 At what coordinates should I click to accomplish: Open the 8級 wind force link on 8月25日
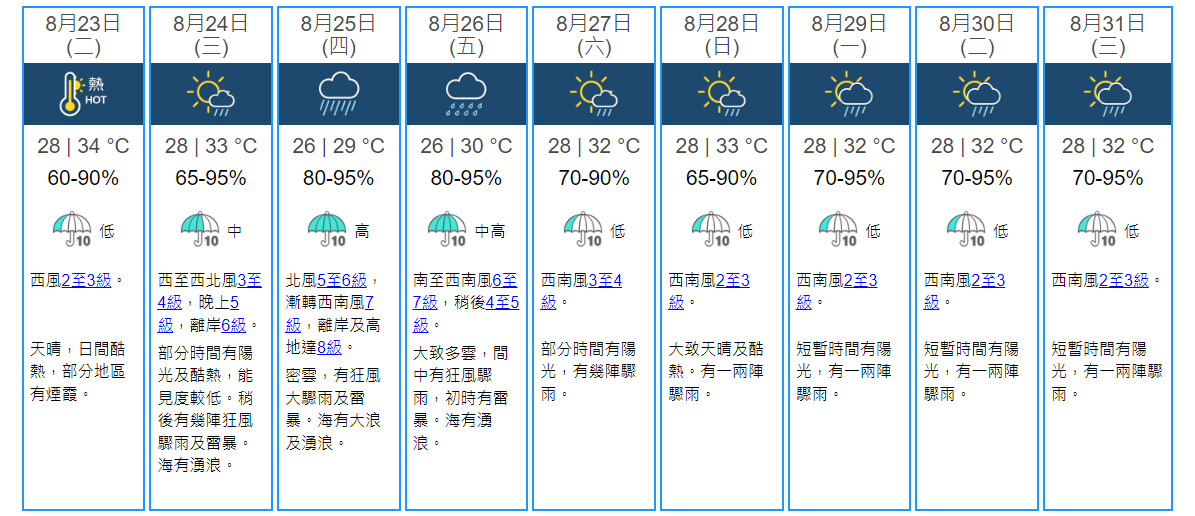pyautogui.click(x=329, y=346)
